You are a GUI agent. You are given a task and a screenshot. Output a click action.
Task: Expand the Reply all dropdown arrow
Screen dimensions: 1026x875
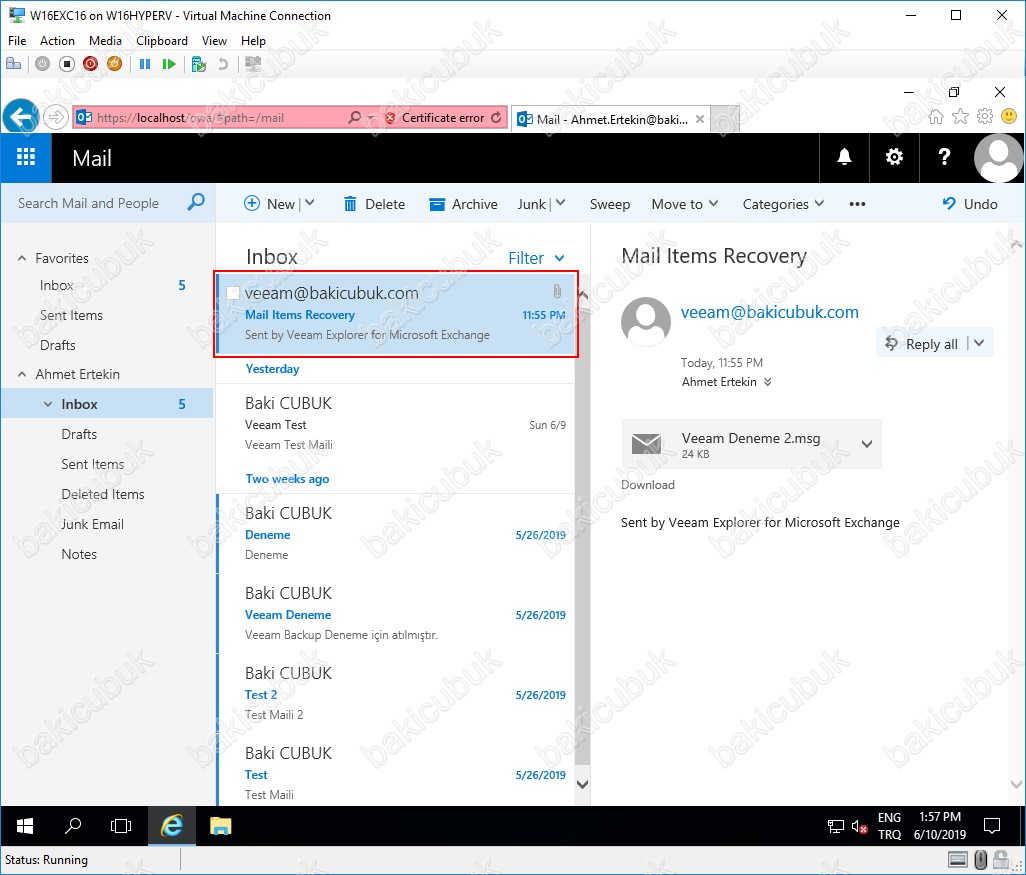tap(979, 343)
